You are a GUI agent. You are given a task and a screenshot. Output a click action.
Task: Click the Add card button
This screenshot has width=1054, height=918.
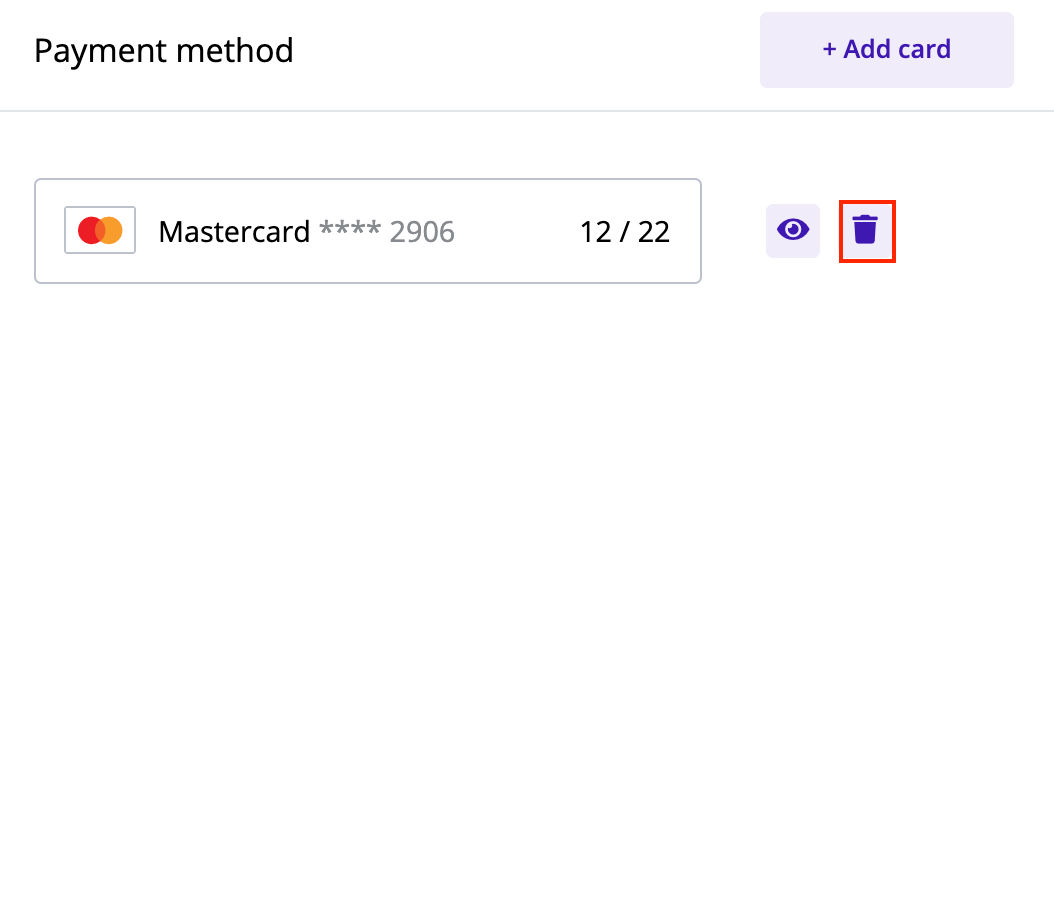887,50
